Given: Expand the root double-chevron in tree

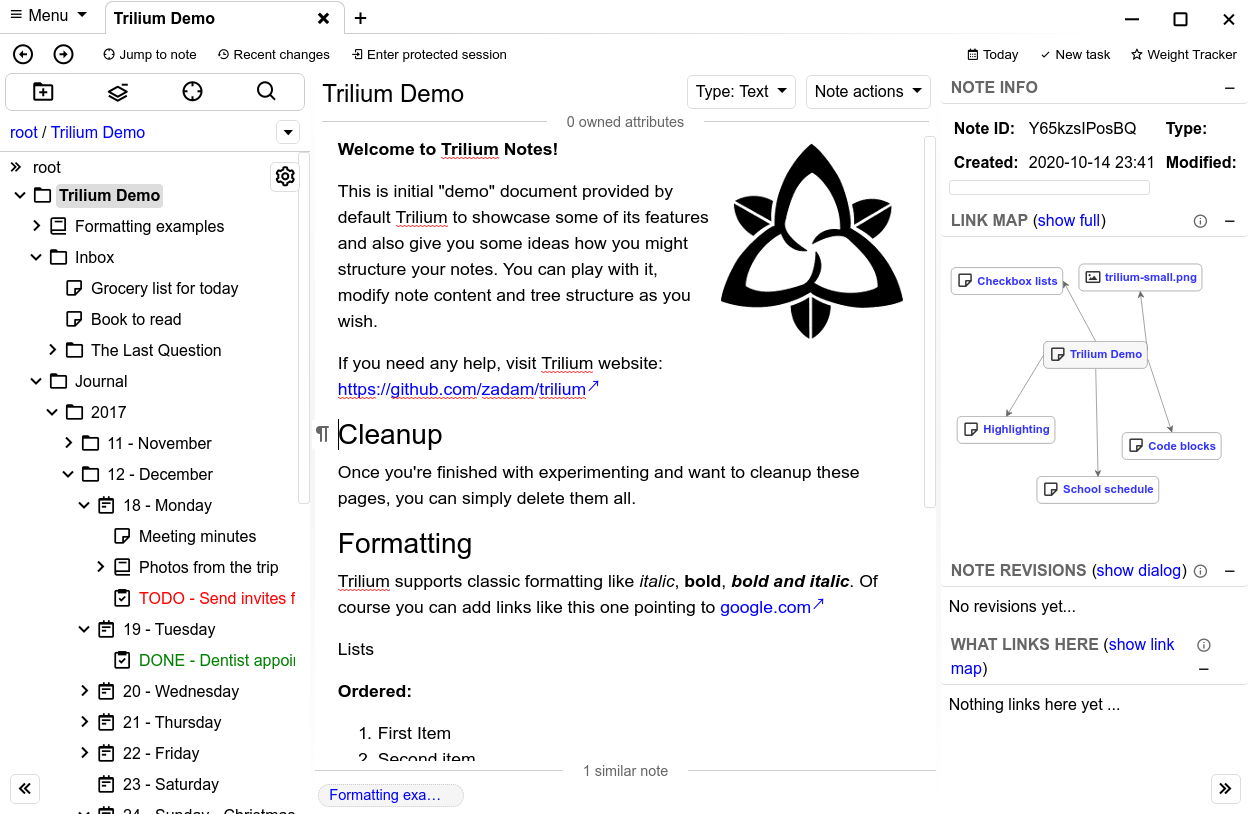Looking at the screenshot, I should coord(16,167).
